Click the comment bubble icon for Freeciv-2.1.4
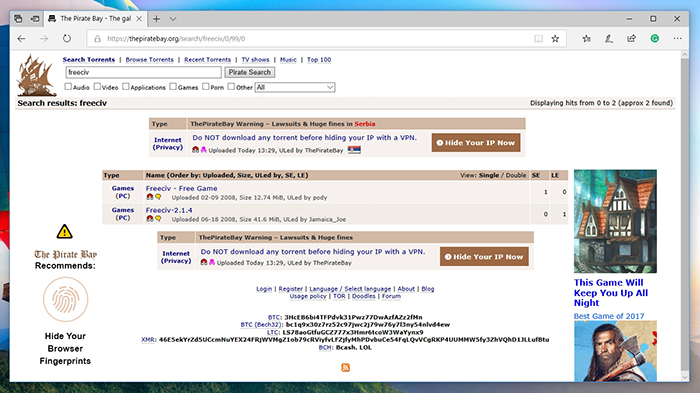Viewport: 700px width, 393px height. 158,219
